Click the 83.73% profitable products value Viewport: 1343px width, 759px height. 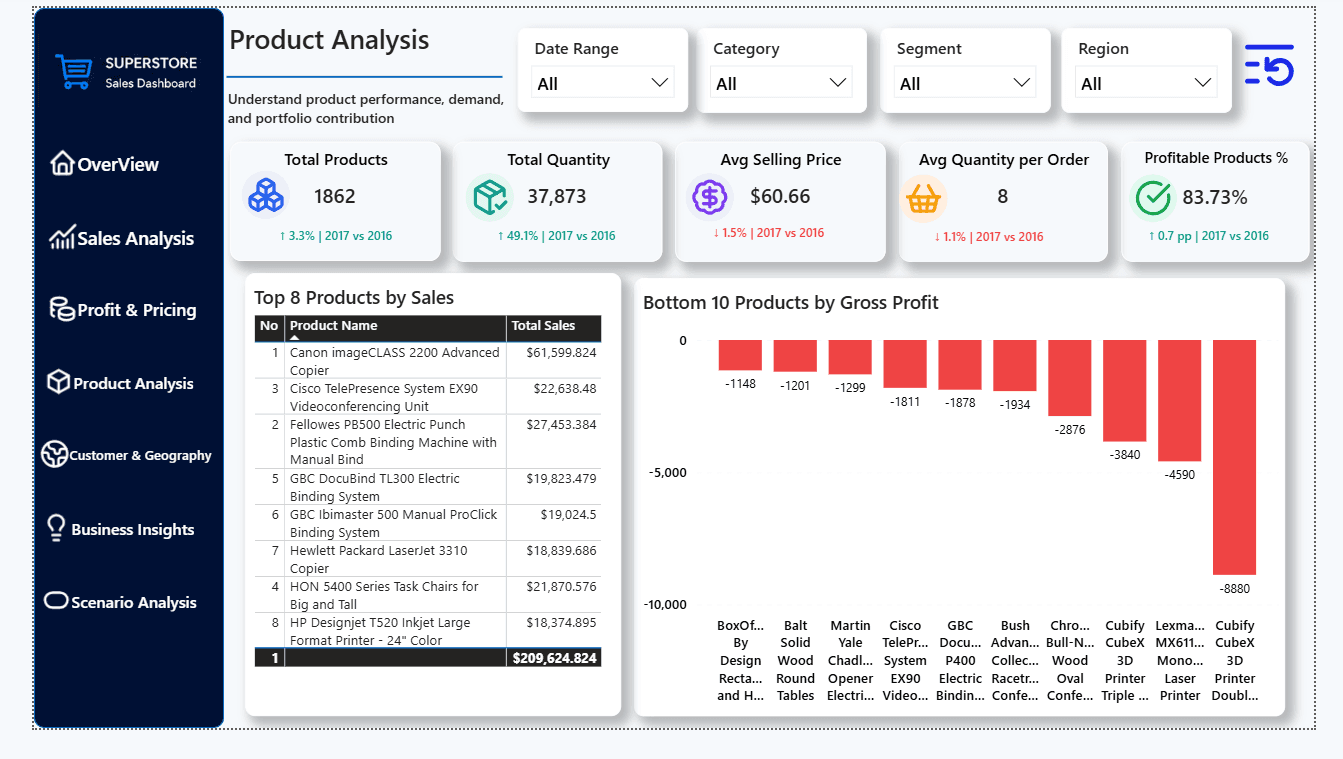tap(1215, 198)
